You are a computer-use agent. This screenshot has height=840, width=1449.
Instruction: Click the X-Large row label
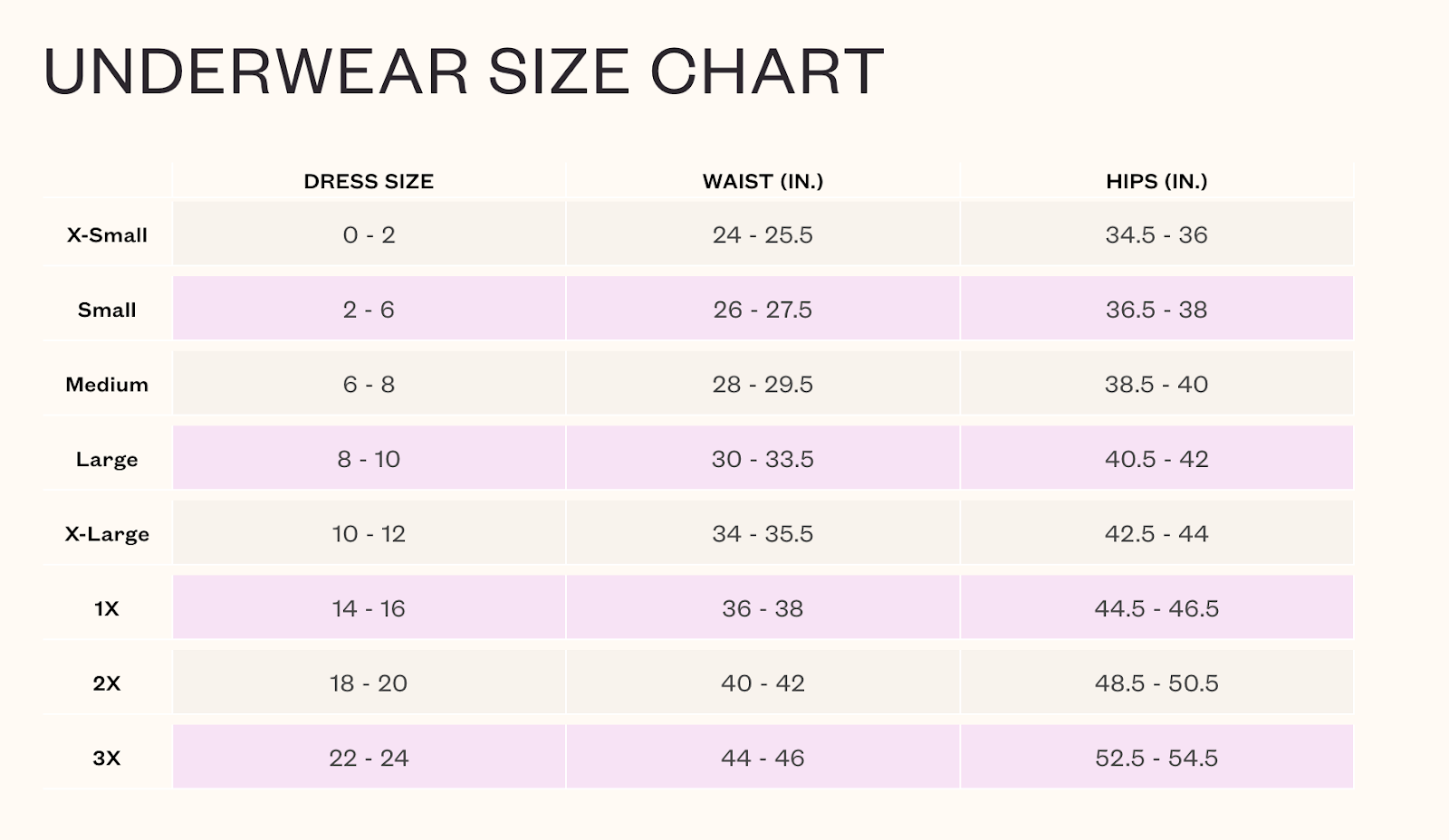107,534
